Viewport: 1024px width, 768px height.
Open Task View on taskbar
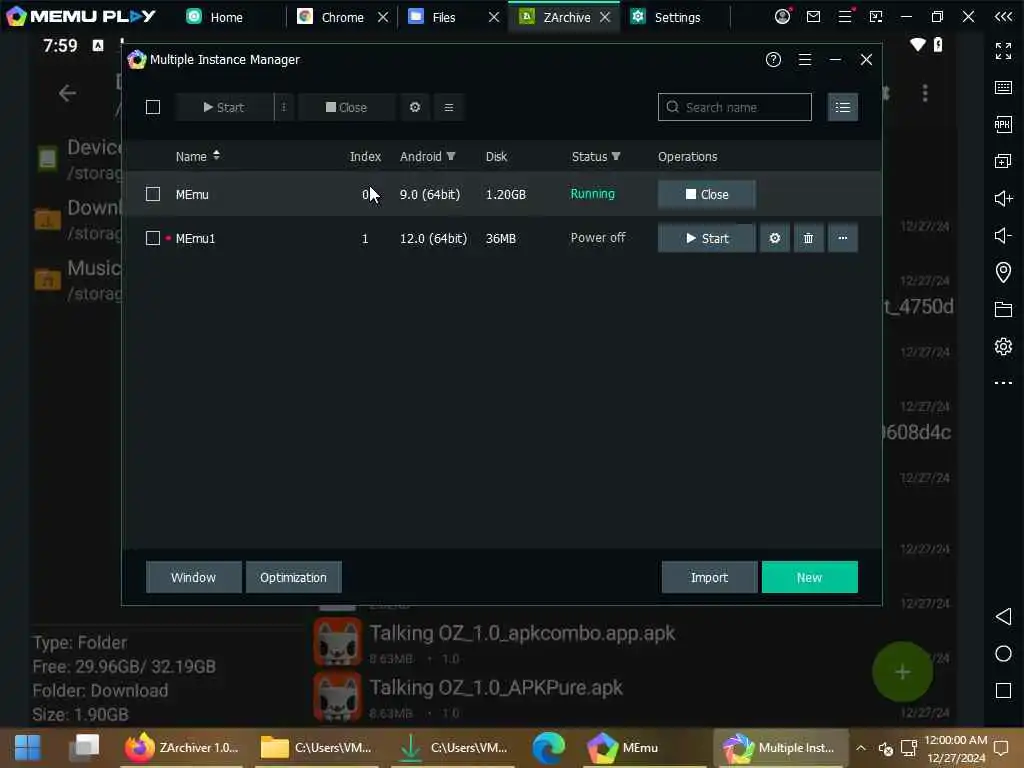coord(84,748)
